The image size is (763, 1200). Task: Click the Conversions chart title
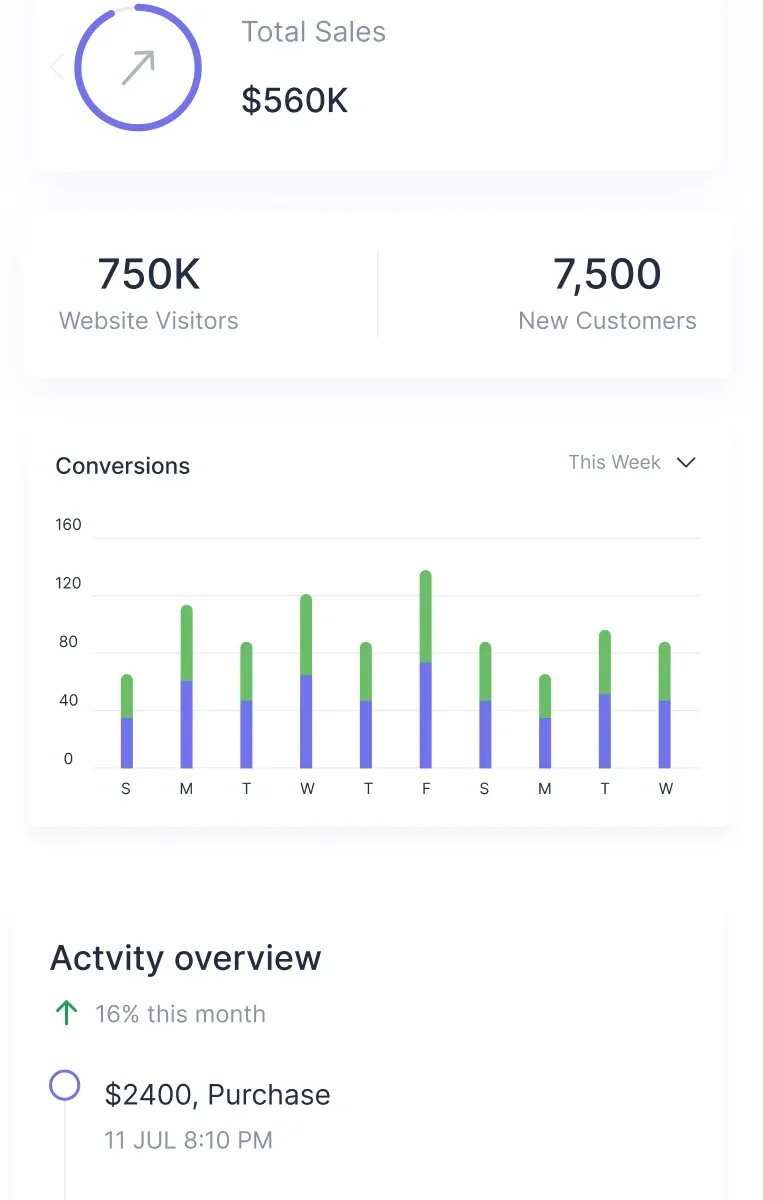(122, 466)
